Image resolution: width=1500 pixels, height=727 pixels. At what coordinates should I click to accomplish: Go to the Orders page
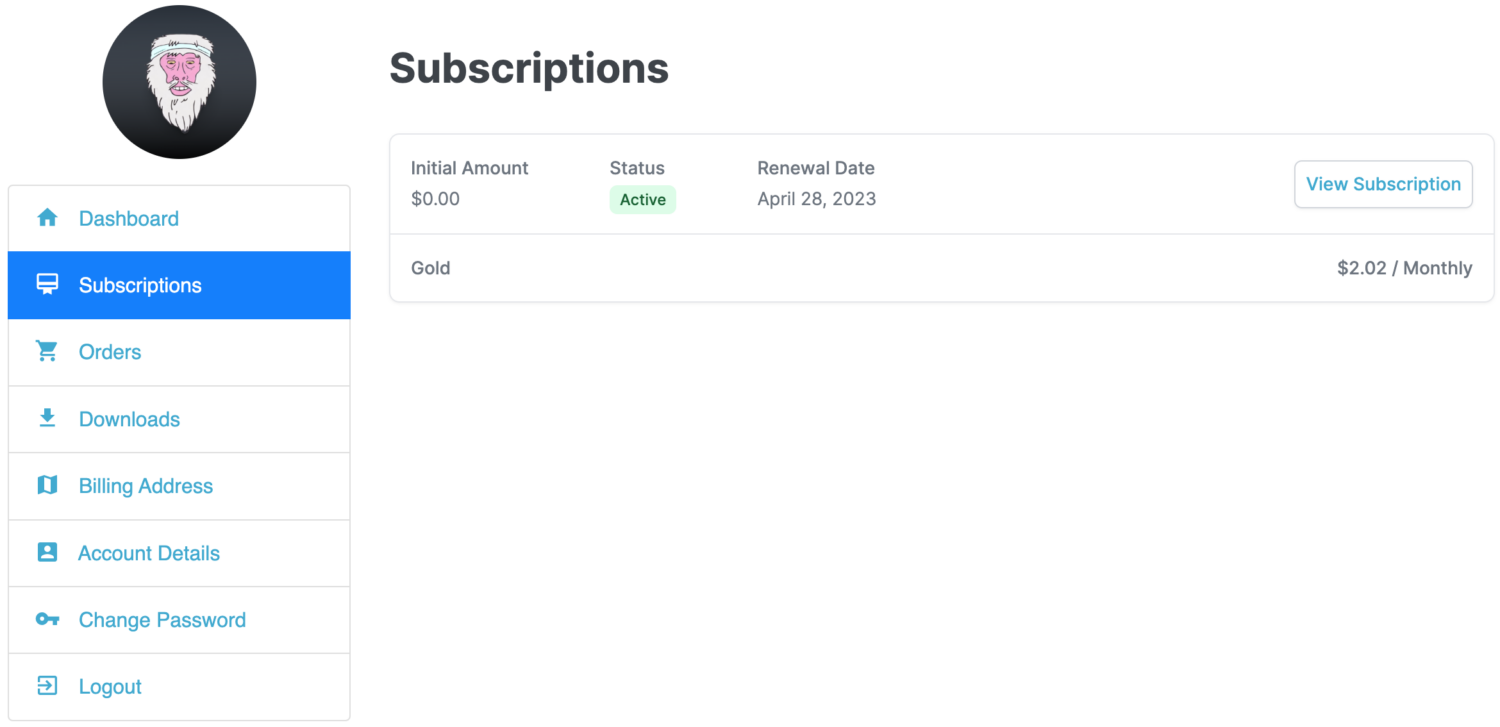point(179,352)
